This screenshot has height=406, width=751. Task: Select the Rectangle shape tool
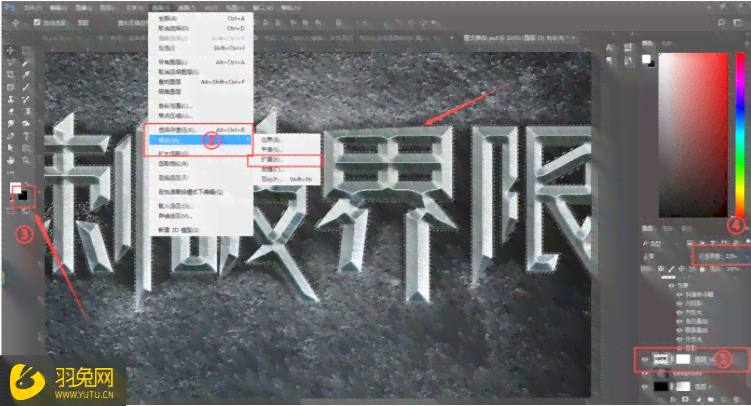(26, 148)
